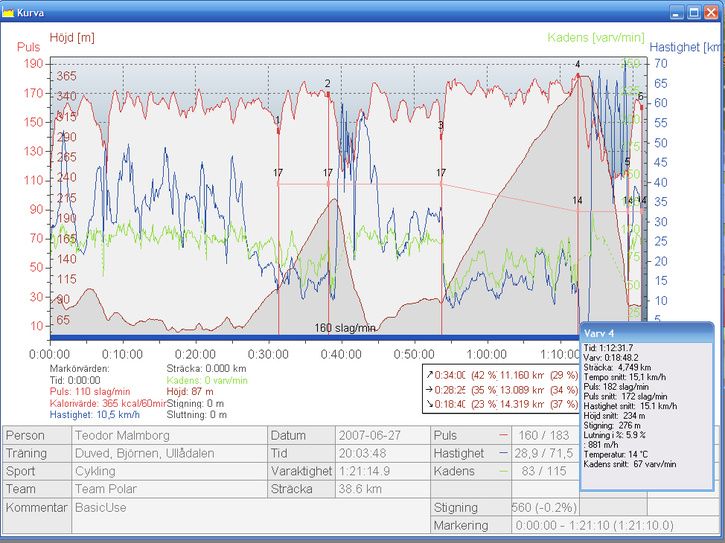Click the Team field showing Team Polar
The height and width of the screenshot is (543, 725).
coord(169,490)
